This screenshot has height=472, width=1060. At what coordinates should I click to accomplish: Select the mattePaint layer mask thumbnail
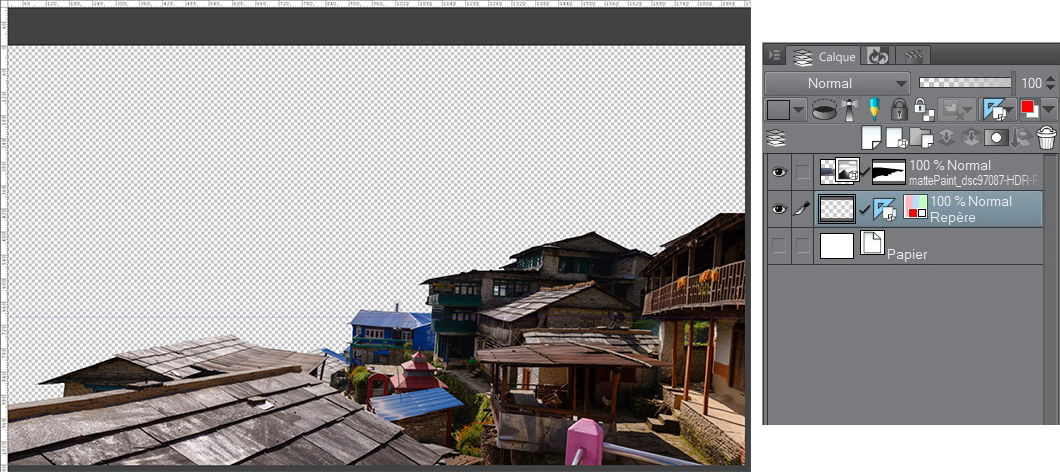tap(888, 172)
